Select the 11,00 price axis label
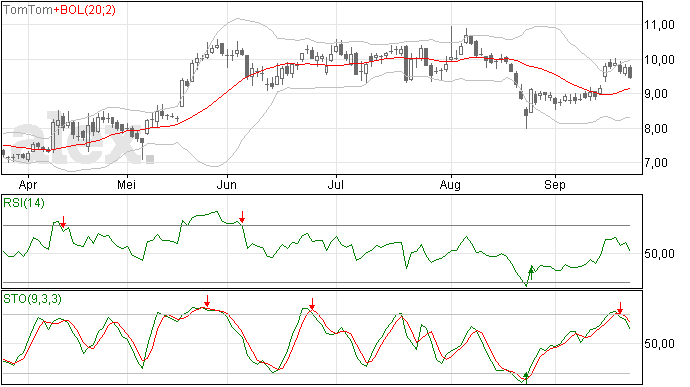 click(x=659, y=25)
